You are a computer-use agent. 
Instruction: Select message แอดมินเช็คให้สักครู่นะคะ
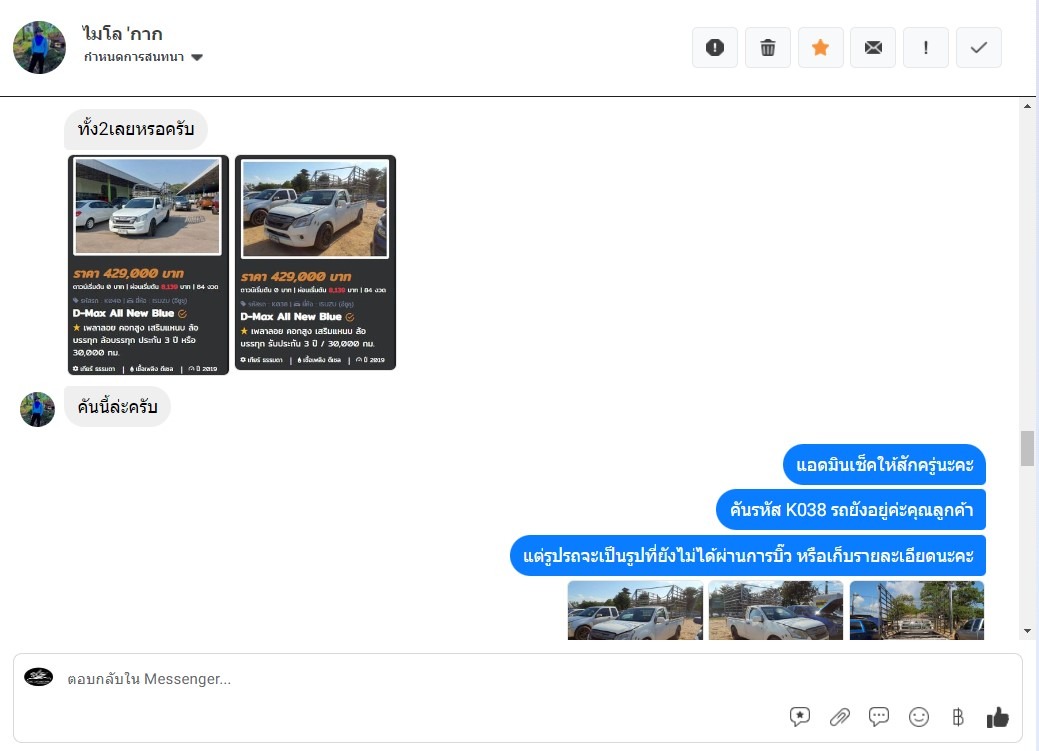pyautogui.click(x=884, y=465)
